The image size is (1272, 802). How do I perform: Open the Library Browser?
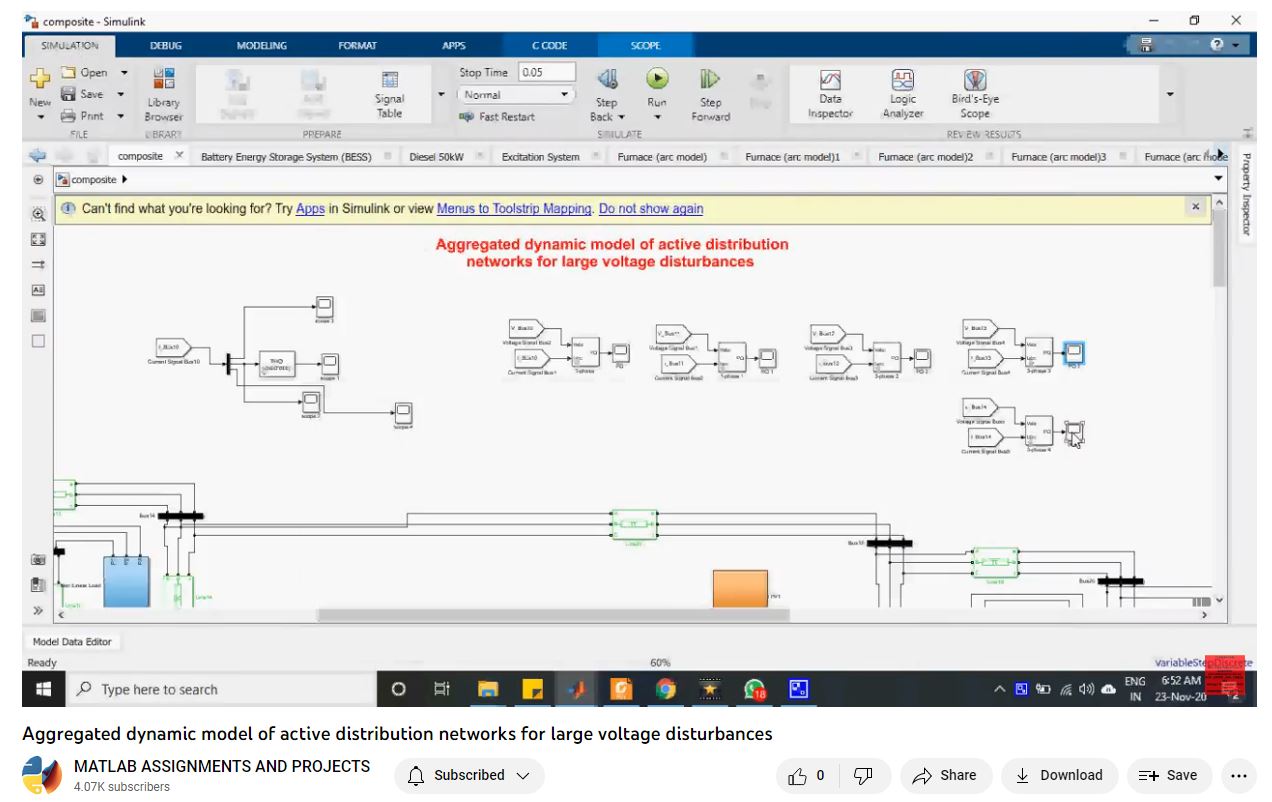pyautogui.click(x=163, y=92)
